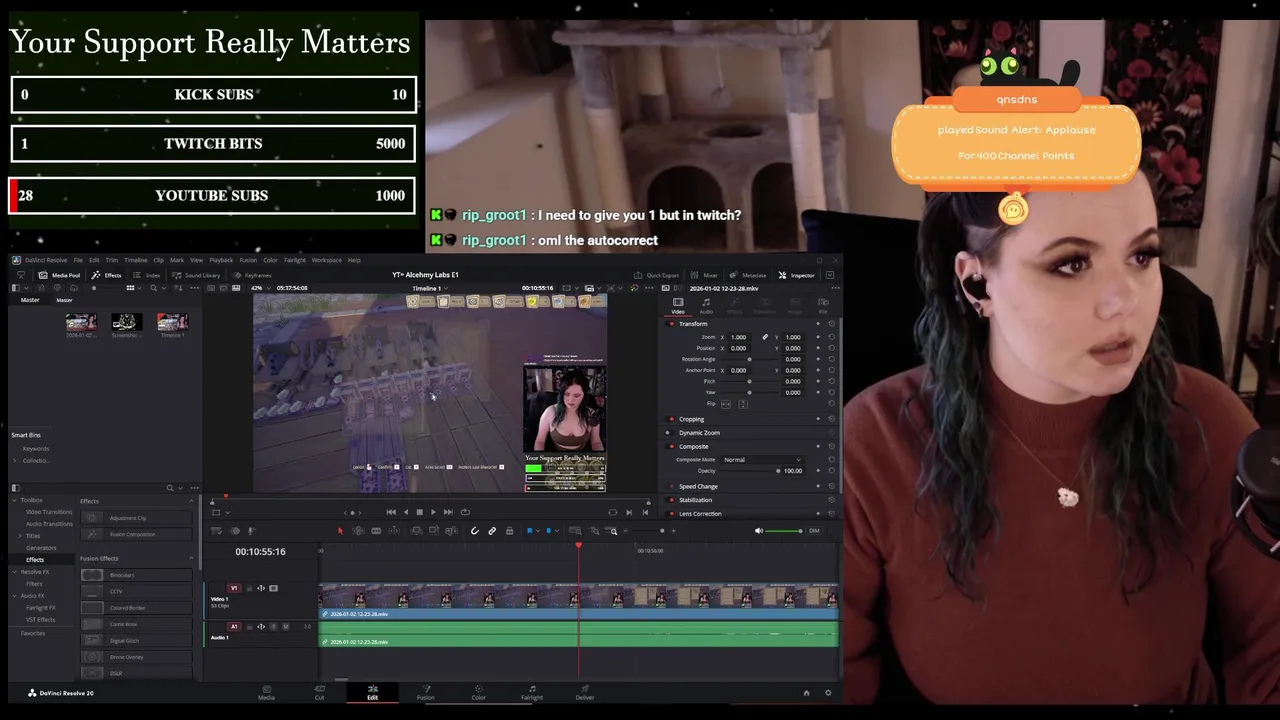Screen dimensions: 1280x720
Task: Open the Audio tab in Inspector
Action: pyautogui.click(x=706, y=305)
